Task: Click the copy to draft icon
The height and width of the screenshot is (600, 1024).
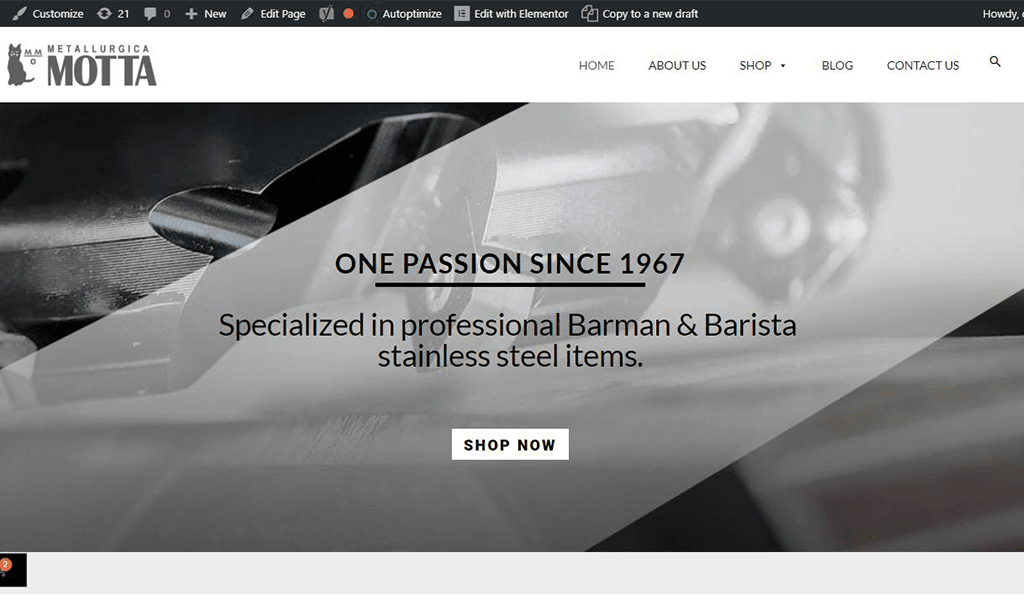Action: pos(589,13)
